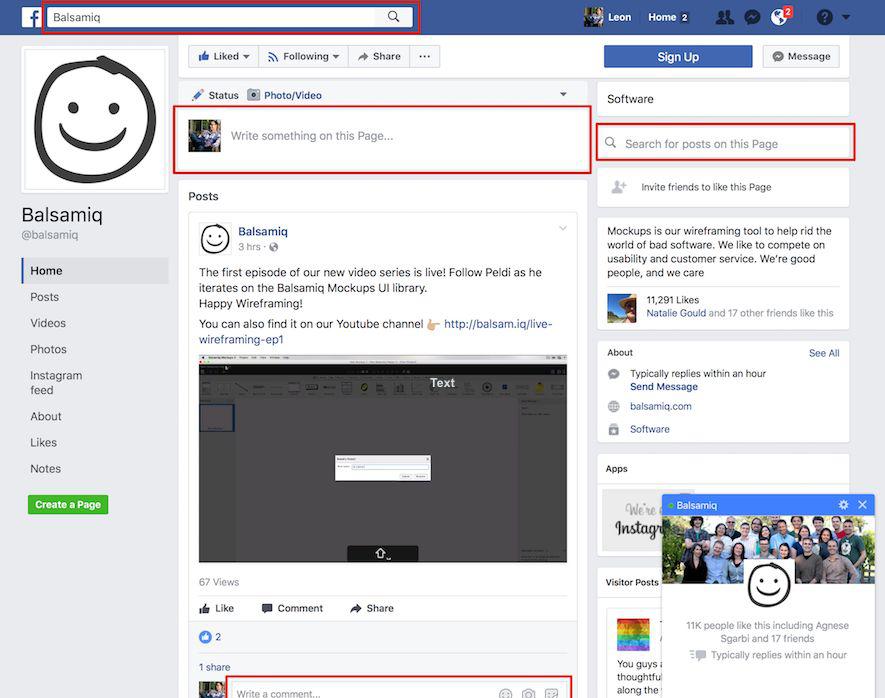Viewport: 885px width, 698px height.
Task: Click the invite friends person icon
Action: coord(619,187)
